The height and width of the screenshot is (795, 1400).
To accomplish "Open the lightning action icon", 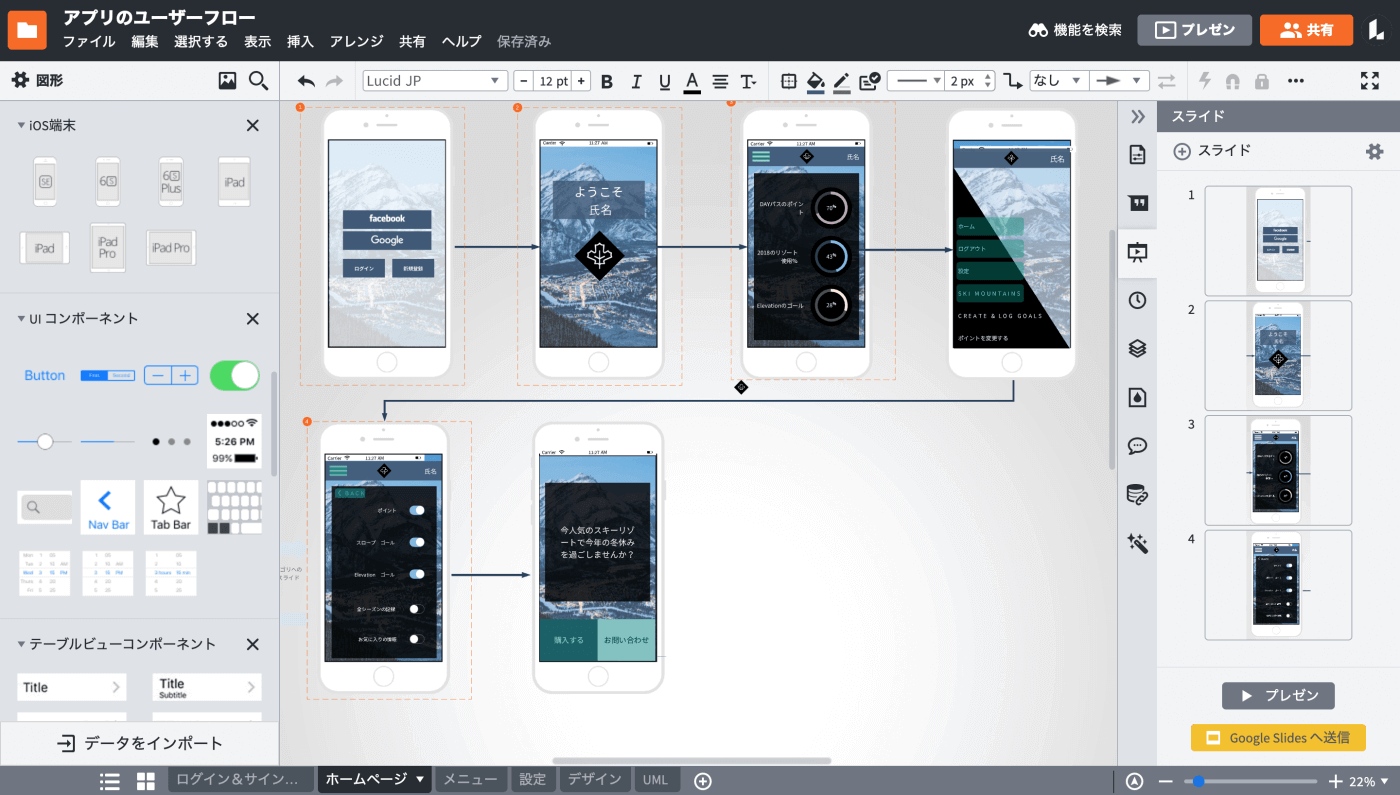I will tap(1205, 81).
